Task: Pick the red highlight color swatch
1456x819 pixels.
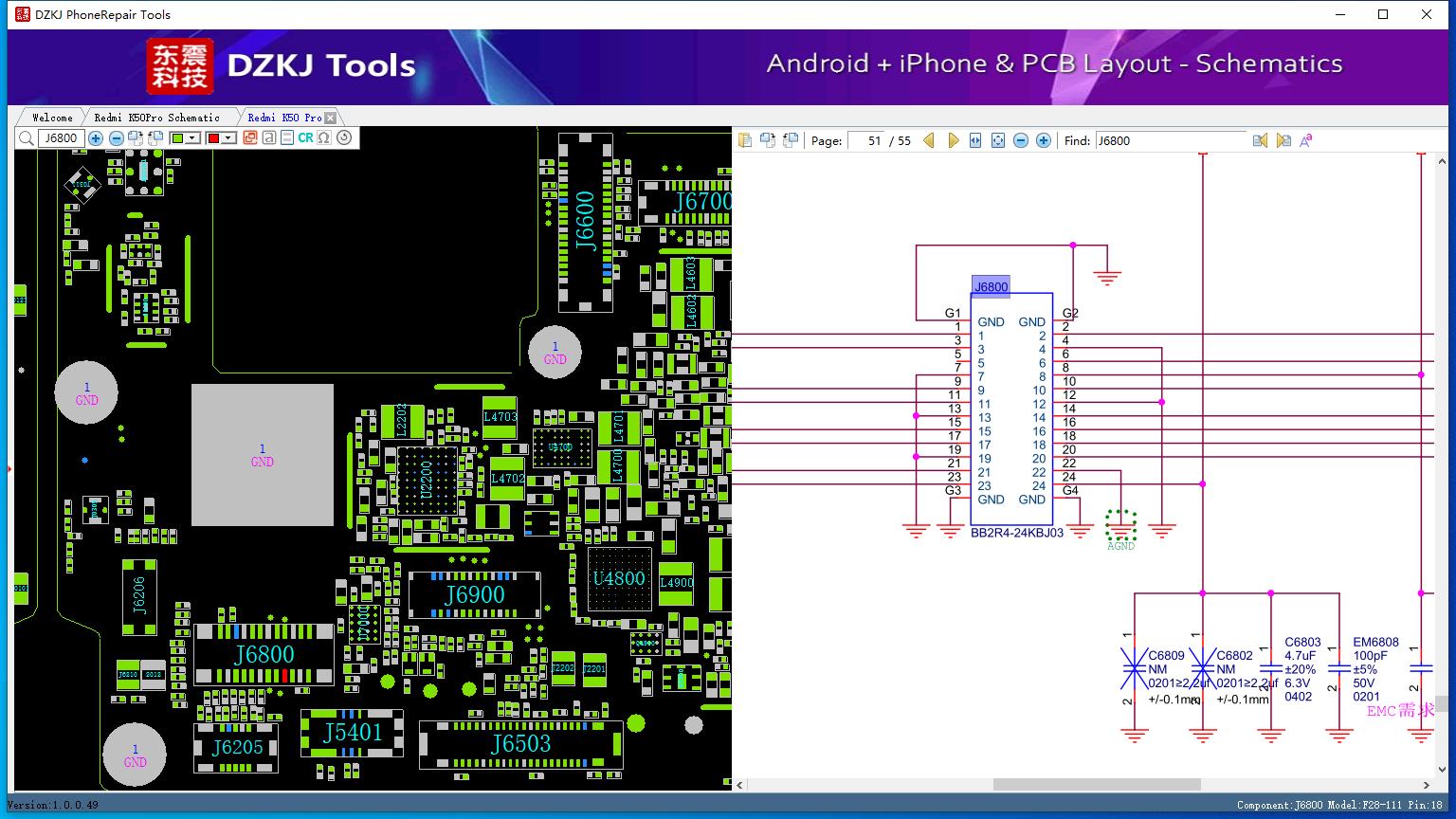Action: point(213,138)
